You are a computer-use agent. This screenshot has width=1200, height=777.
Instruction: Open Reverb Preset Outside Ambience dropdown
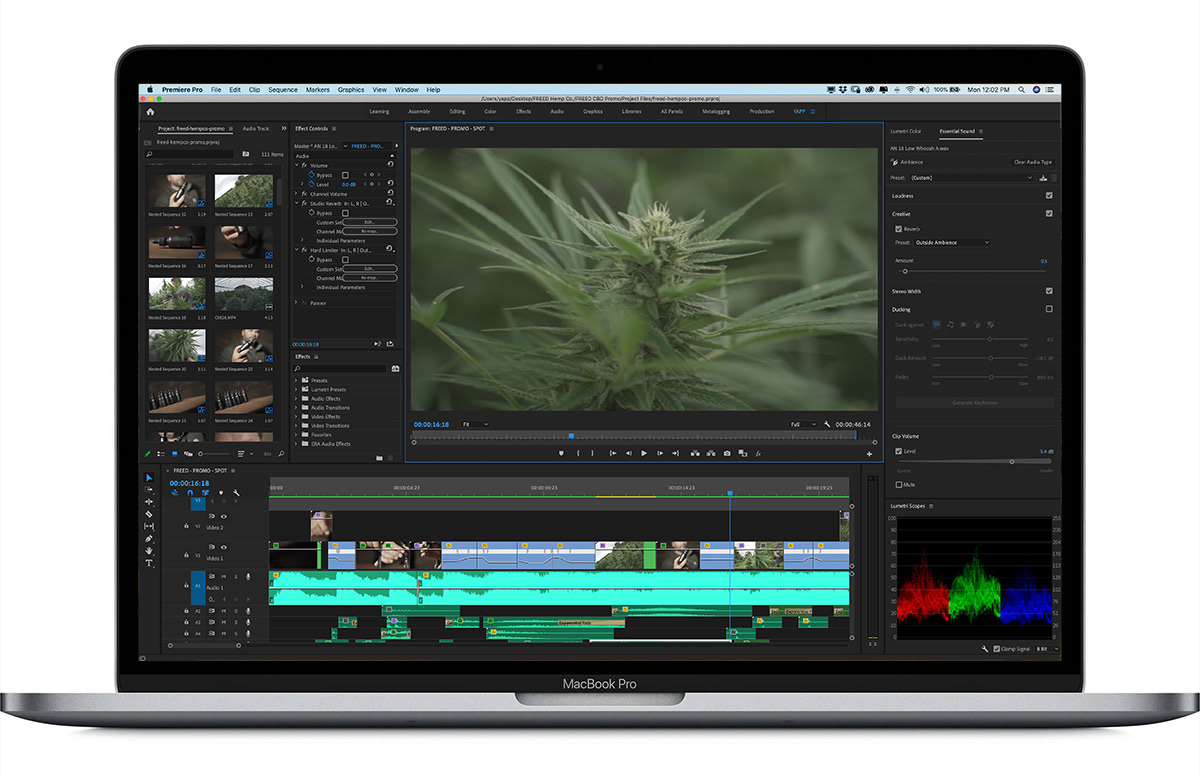[x=952, y=243]
